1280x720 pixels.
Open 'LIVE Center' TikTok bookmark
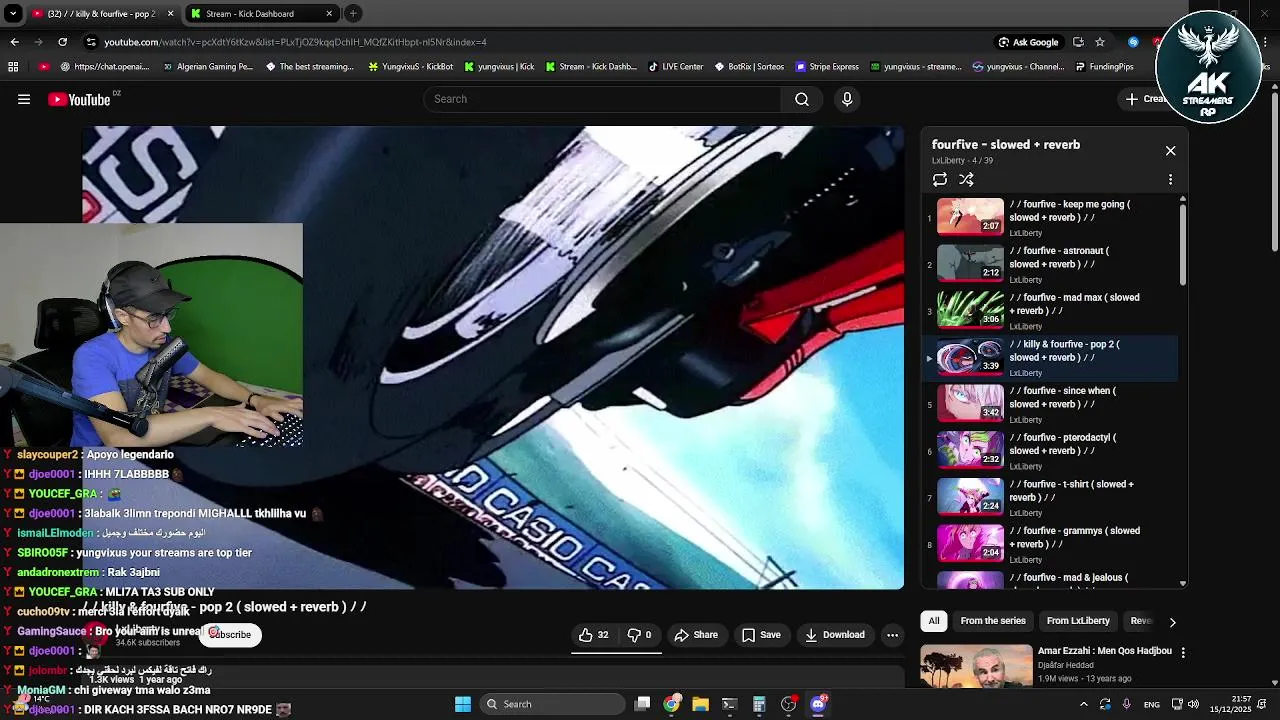pos(675,67)
